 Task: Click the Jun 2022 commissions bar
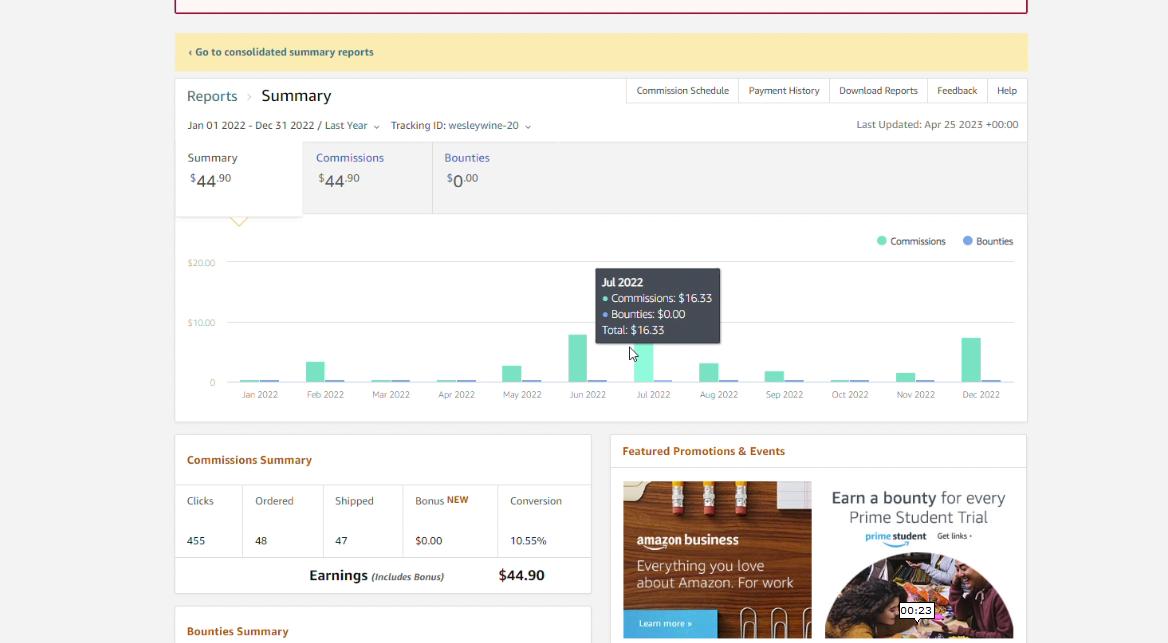tap(577, 358)
